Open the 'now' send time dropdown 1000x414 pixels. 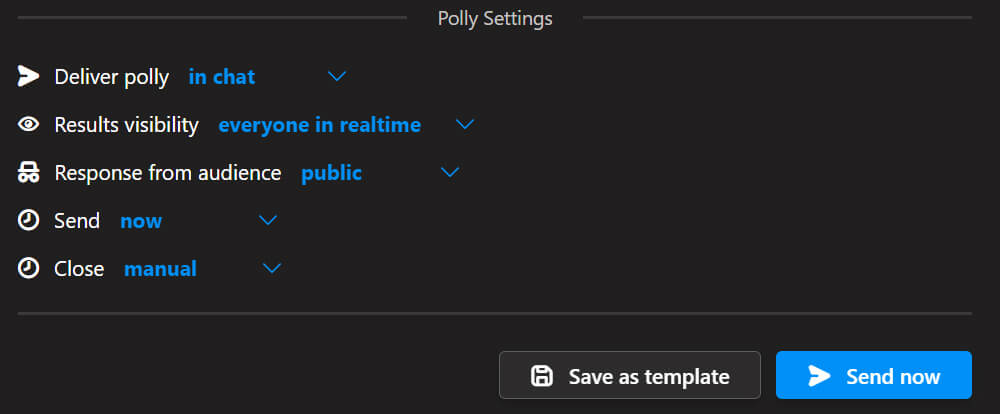click(141, 221)
